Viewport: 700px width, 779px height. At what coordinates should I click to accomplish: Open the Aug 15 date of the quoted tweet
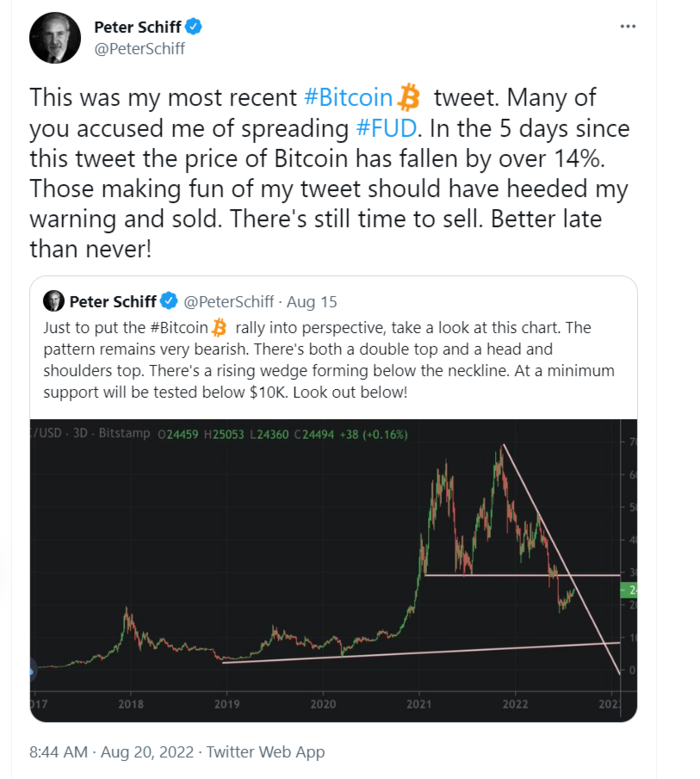point(312,302)
